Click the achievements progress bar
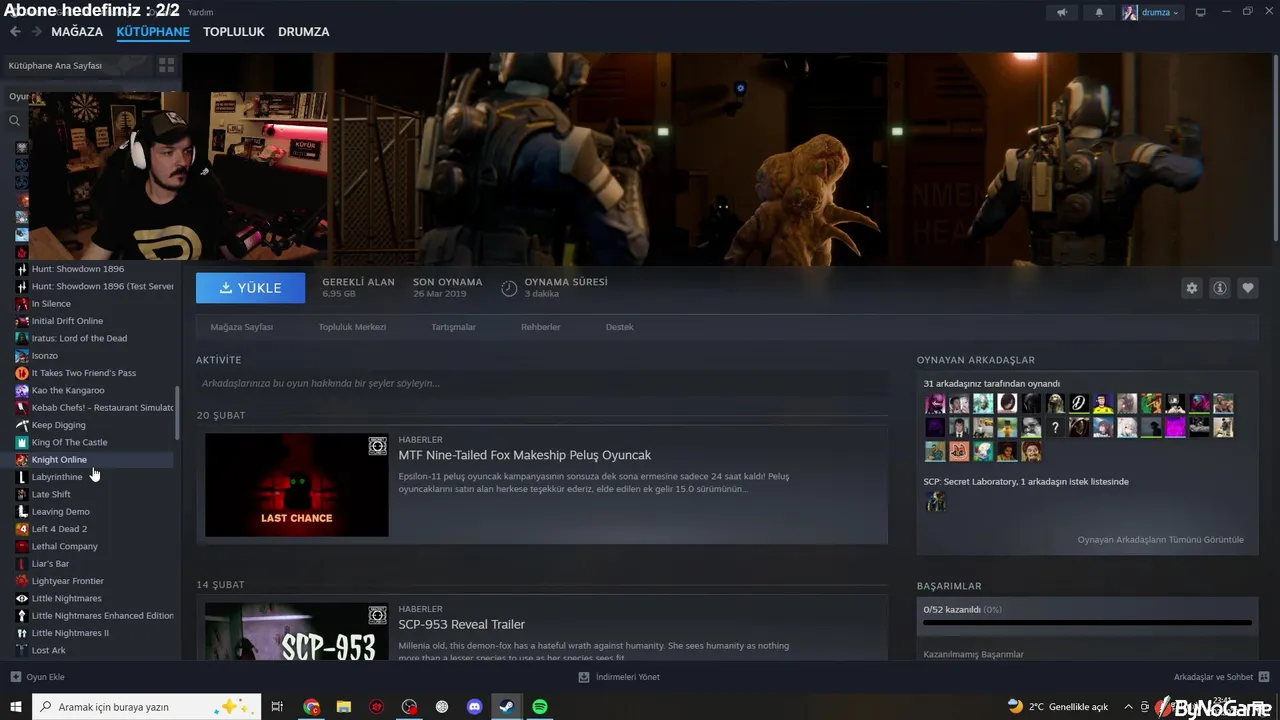The height and width of the screenshot is (720, 1280). click(x=1087, y=622)
